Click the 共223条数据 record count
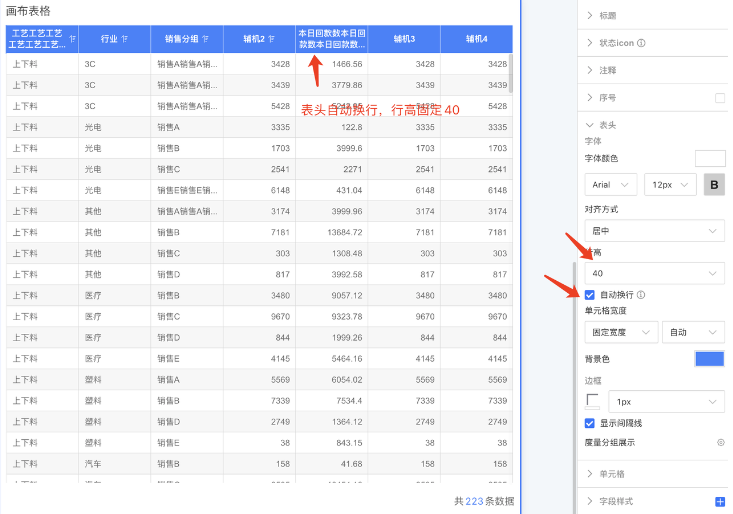Viewport: 733px width, 514px height. [484, 501]
